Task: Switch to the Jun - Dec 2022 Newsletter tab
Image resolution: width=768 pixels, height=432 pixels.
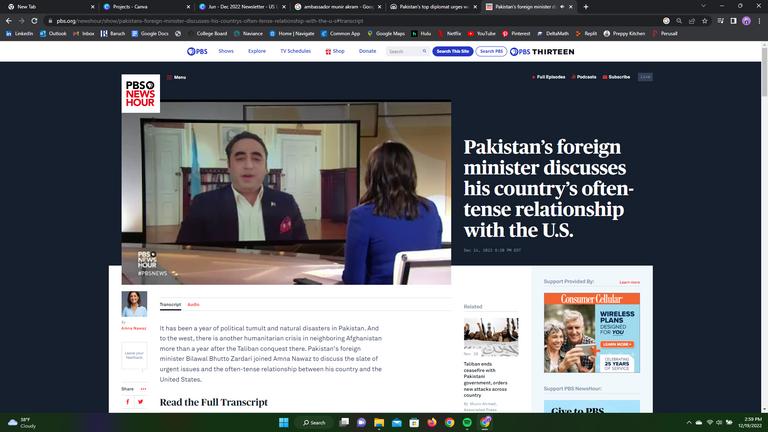Action: 242,7
